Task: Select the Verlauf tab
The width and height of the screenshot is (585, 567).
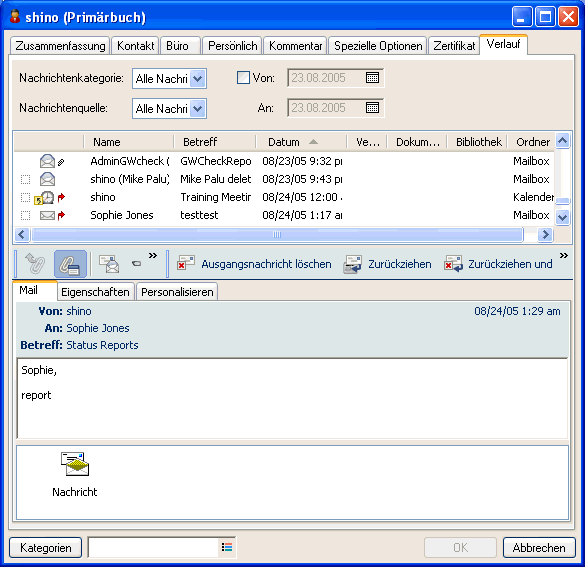Action: [x=504, y=44]
